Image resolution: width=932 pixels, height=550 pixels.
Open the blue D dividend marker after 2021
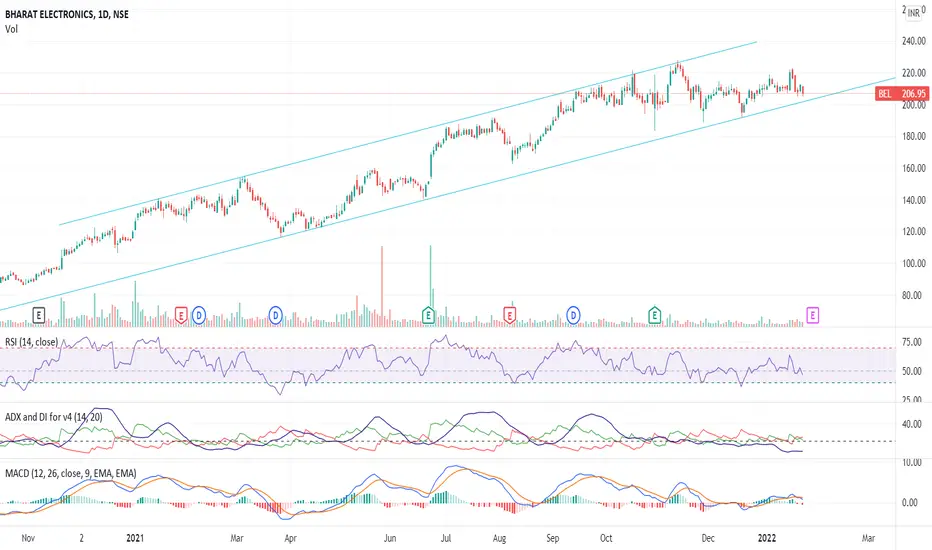pyautogui.click(x=199, y=315)
